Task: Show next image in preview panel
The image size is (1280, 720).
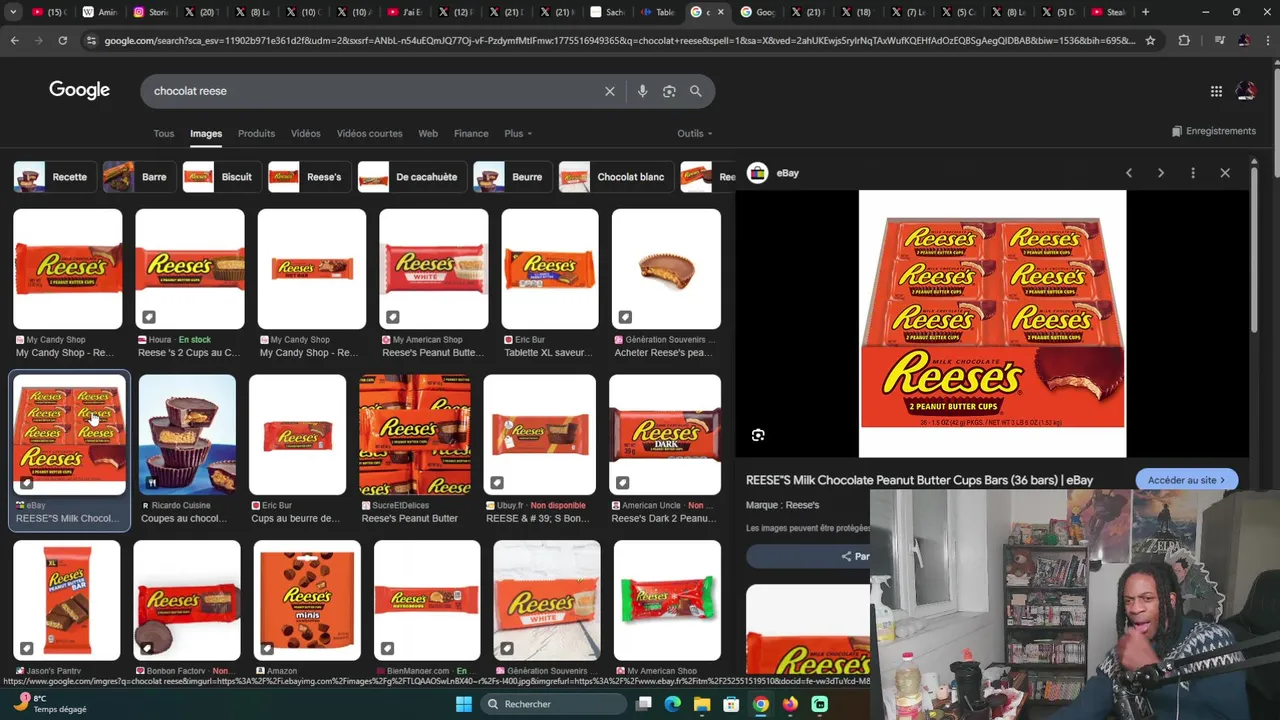Action: click(1161, 173)
